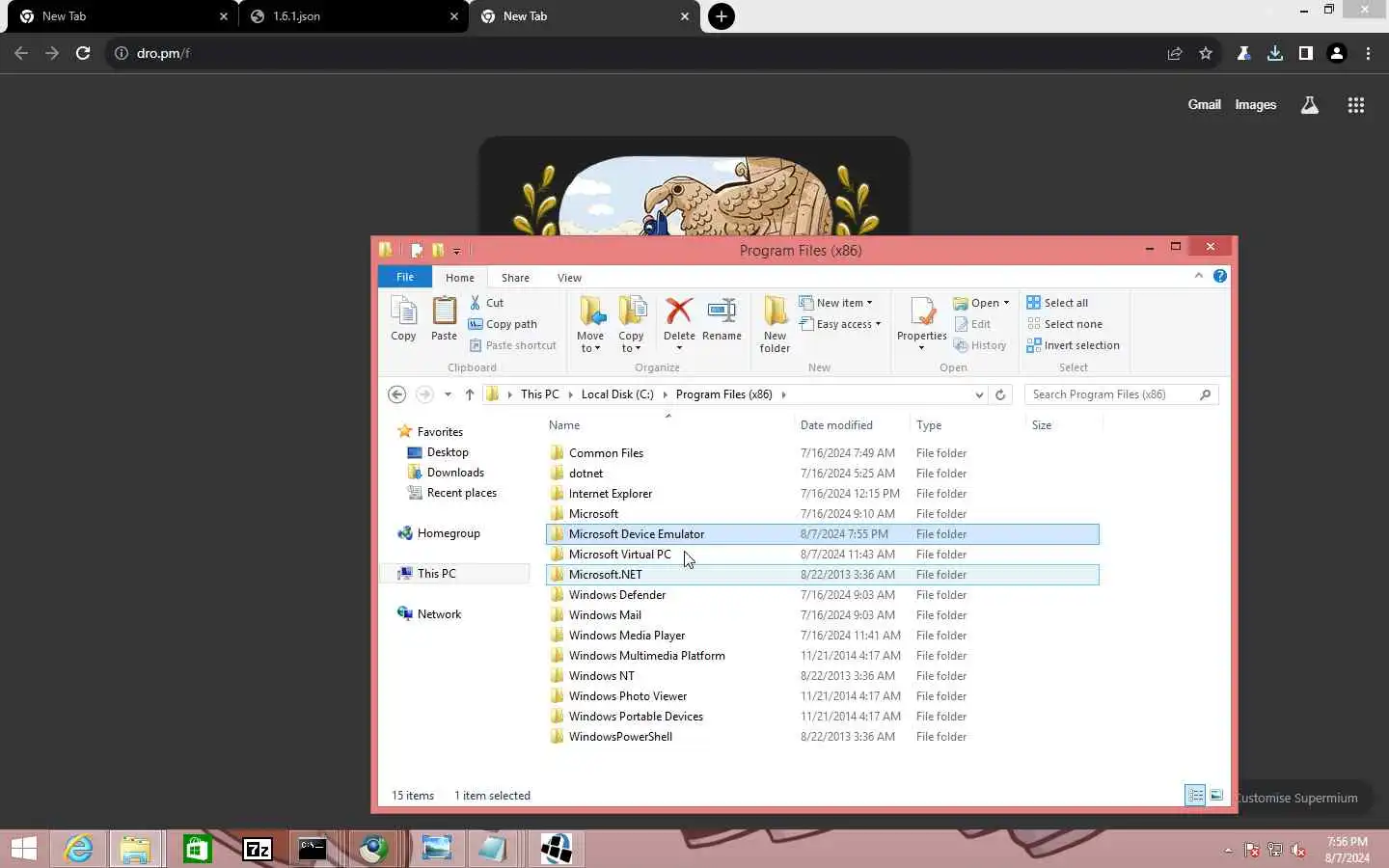Click Paste shortcut in the ribbon
The image size is (1389, 868).
(x=512, y=345)
